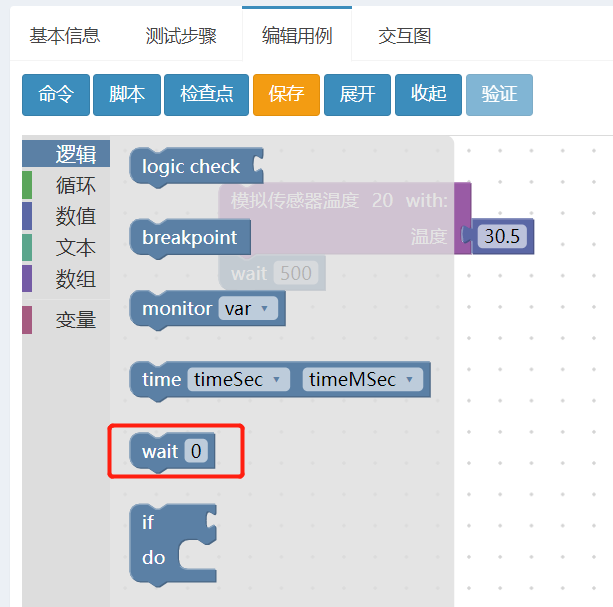Switch to the 基本信息 tab
Screen dimensions: 613x607
pos(65,36)
